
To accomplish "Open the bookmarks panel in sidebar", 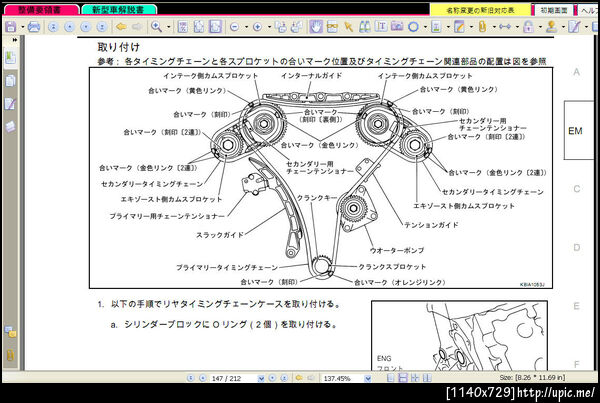I will tap(10, 57).
